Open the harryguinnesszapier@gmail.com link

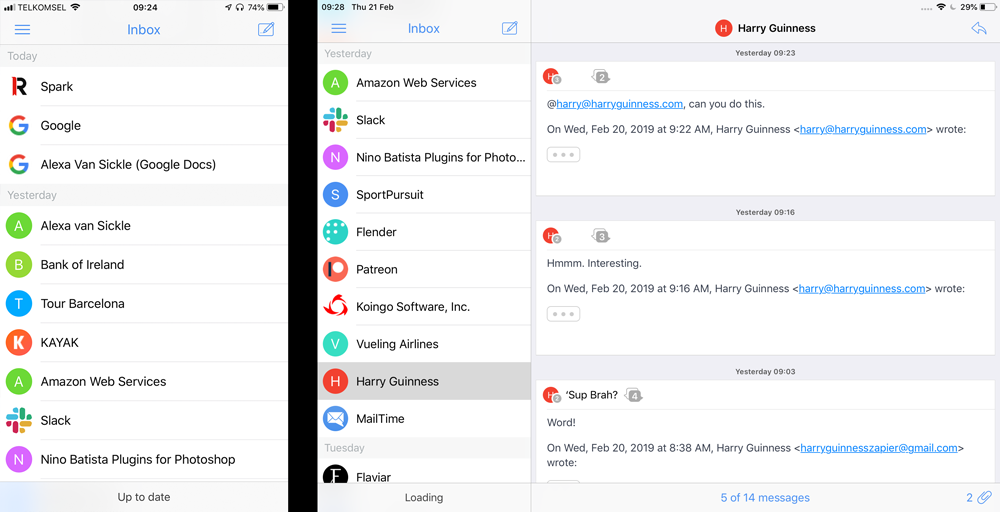(x=879, y=448)
